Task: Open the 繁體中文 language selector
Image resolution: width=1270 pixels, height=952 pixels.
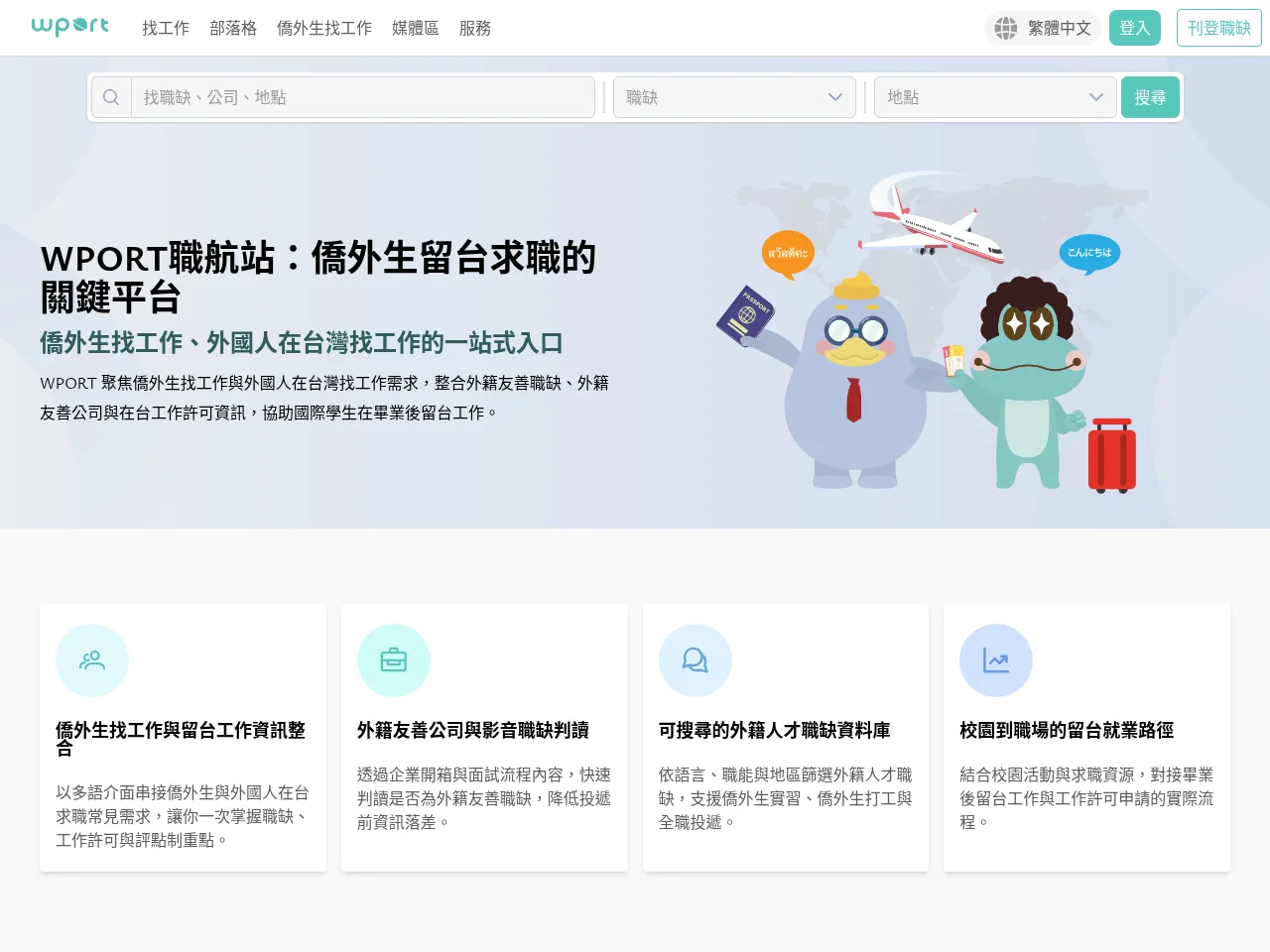Action: [x=1043, y=28]
